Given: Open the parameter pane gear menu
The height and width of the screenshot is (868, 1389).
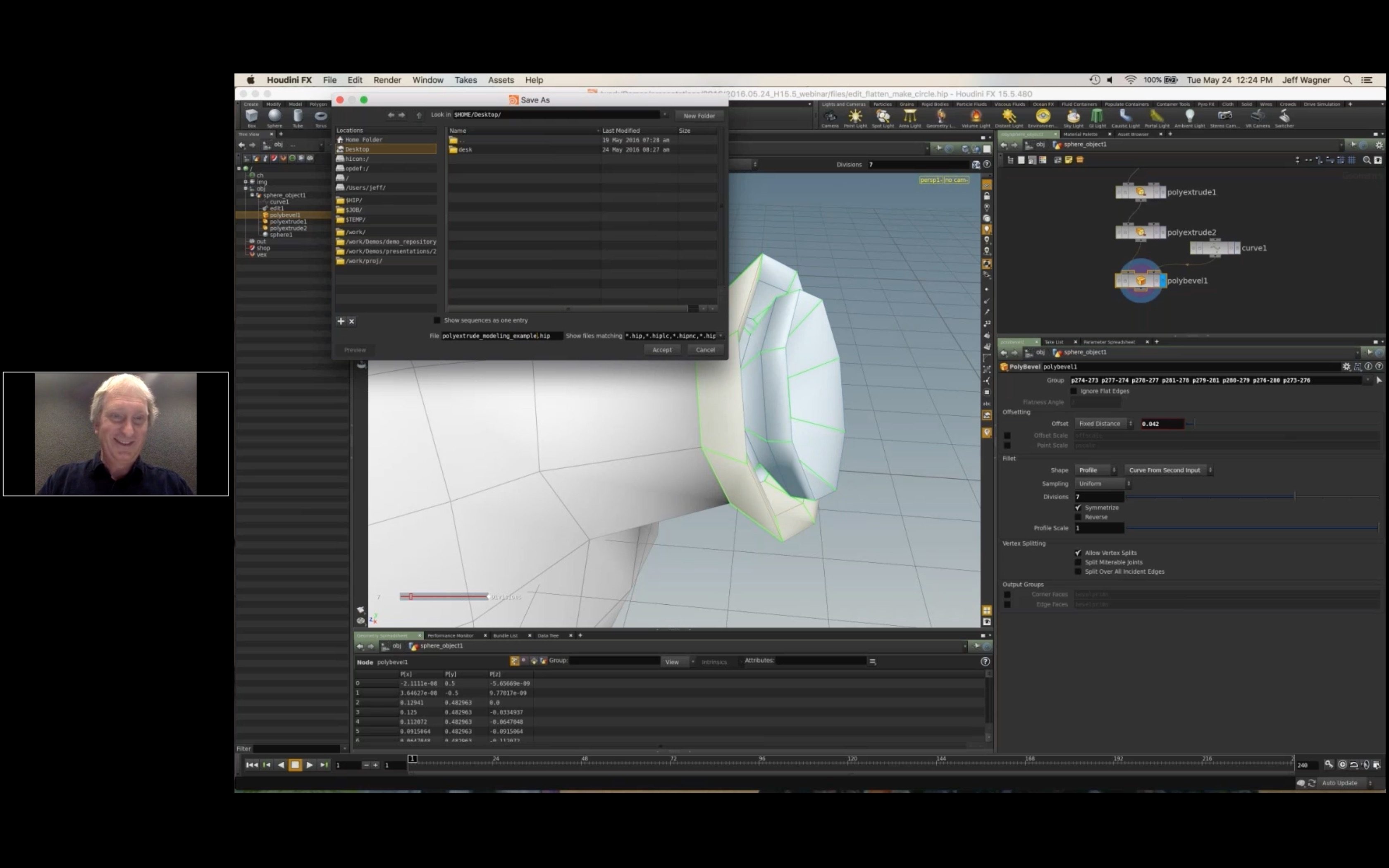Looking at the screenshot, I should tap(1346, 366).
